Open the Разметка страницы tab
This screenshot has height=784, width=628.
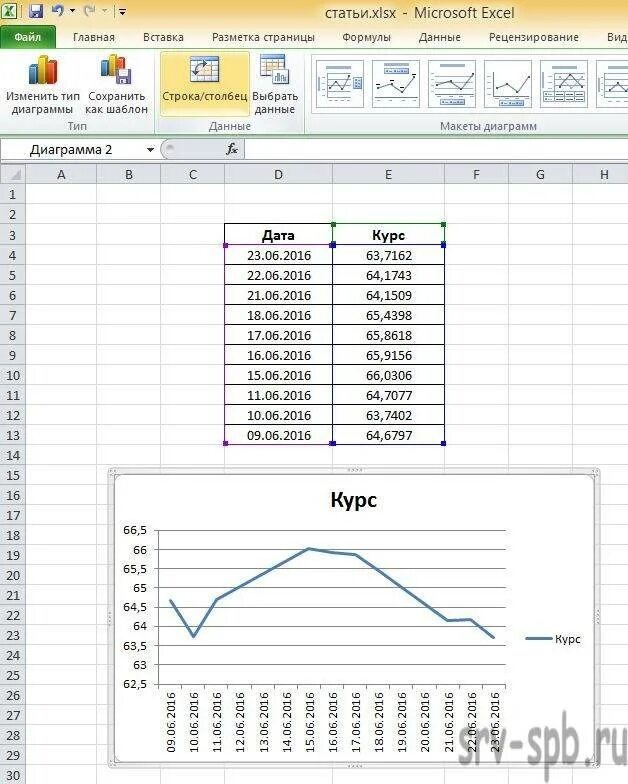pyautogui.click(x=264, y=38)
